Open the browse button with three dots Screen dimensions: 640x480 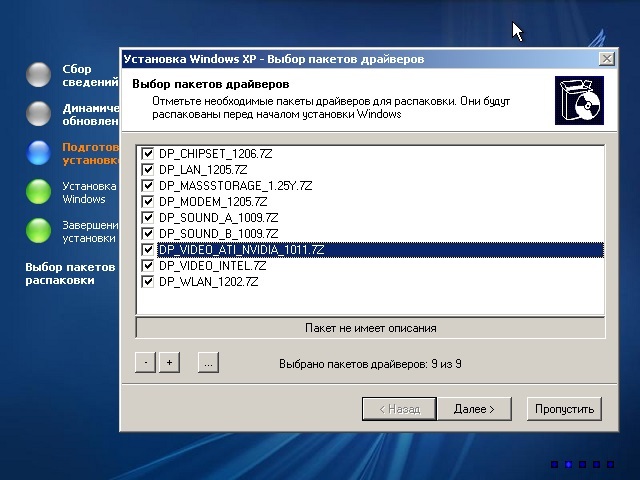(208, 362)
